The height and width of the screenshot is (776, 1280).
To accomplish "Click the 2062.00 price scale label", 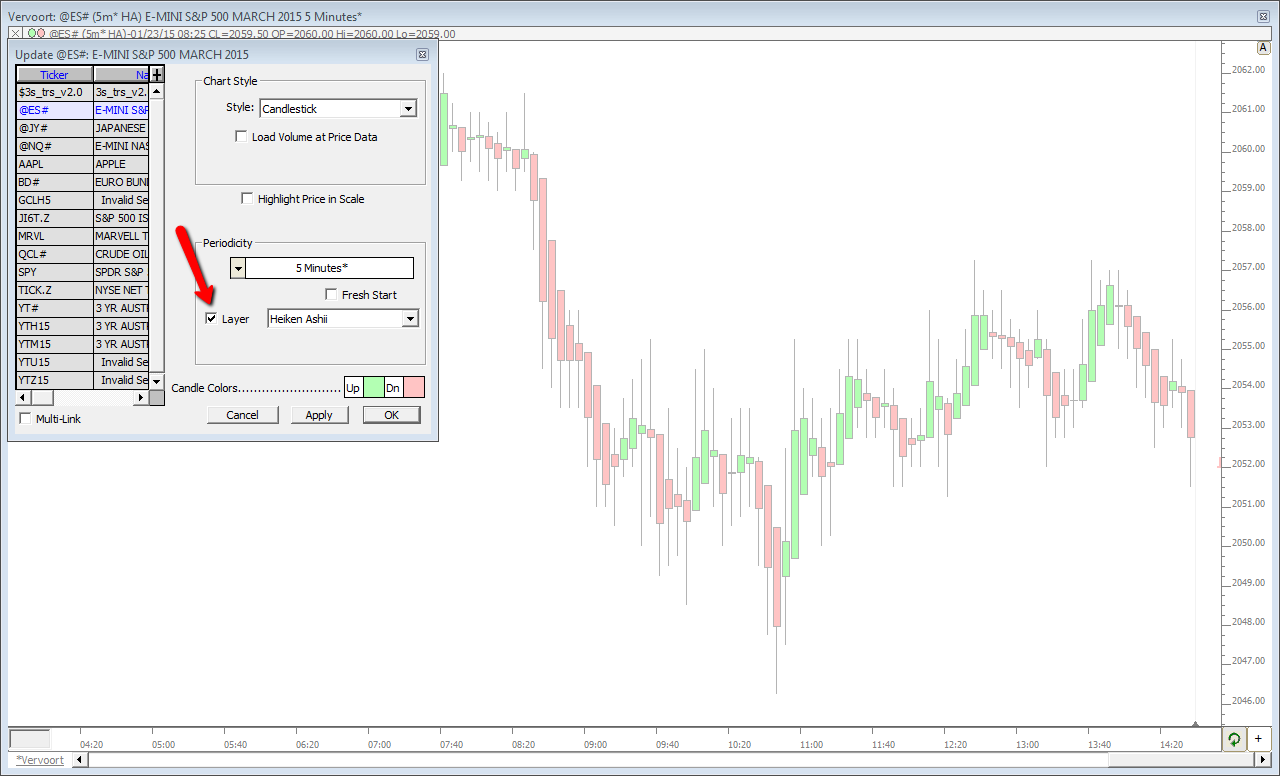I will click(x=1249, y=69).
